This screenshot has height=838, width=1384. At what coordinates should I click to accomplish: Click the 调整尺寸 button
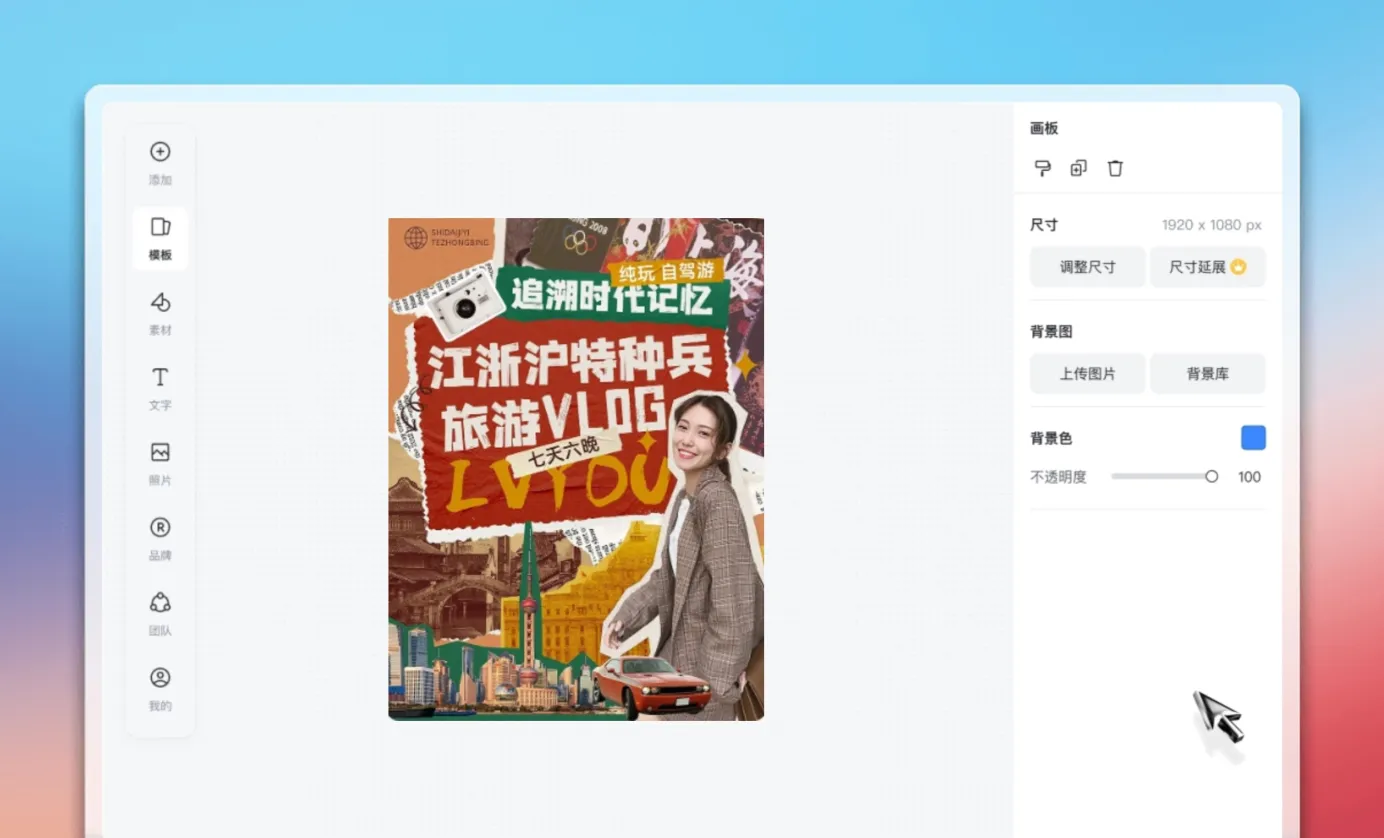(x=1088, y=267)
